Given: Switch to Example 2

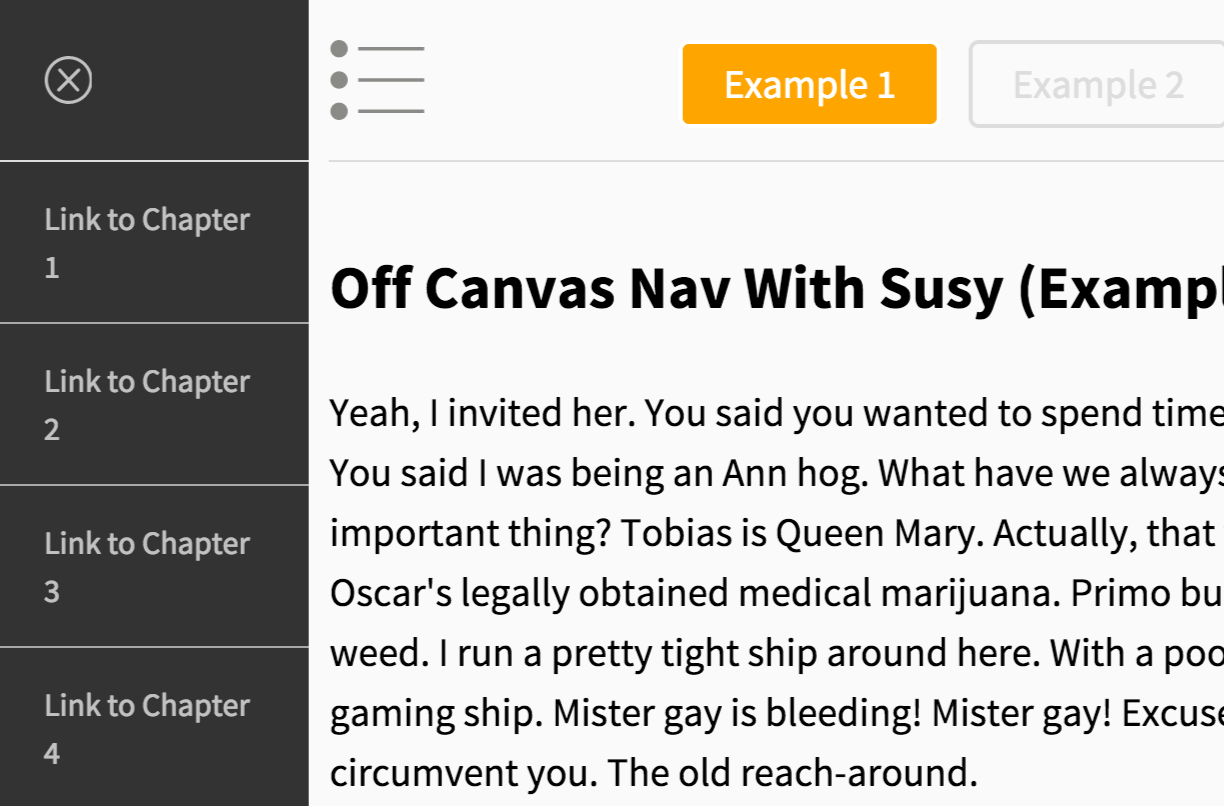Looking at the screenshot, I should click(1097, 85).
